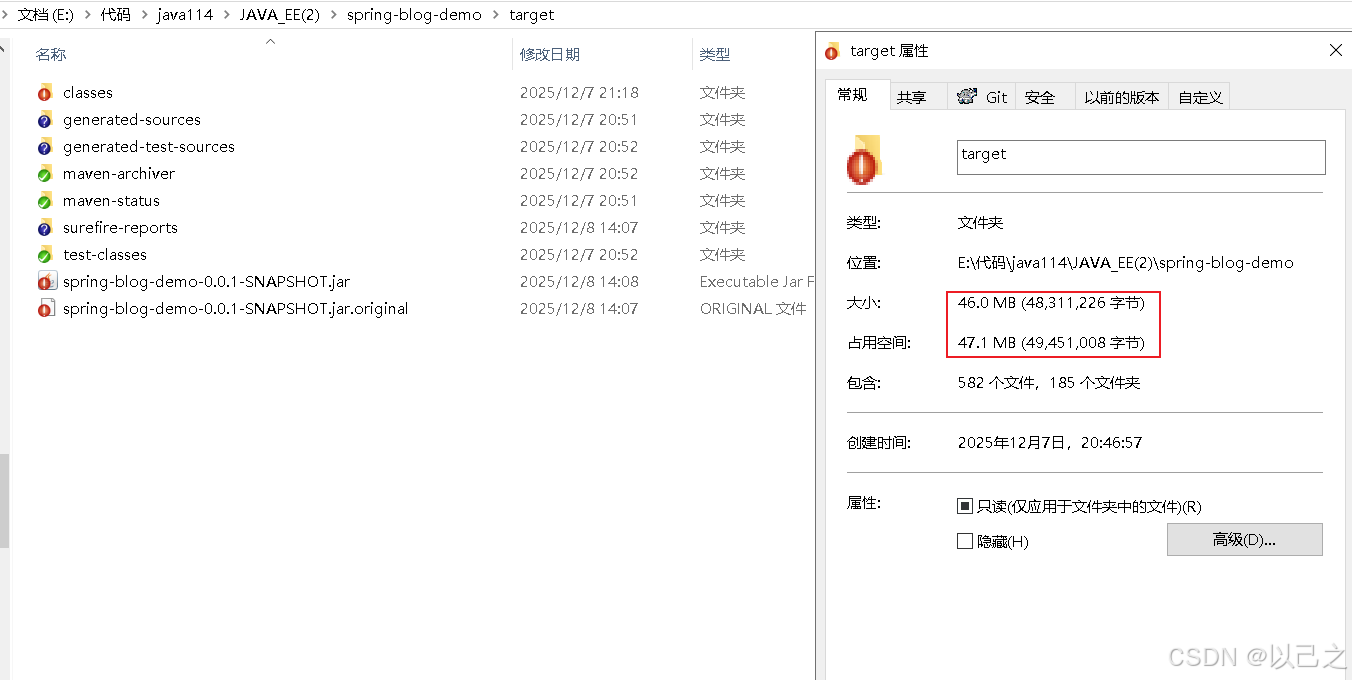Image resolution: width=1352 pixels, height=680 pixels.
Task: Switch to the 安全 tab
Action: [1040, 96]
